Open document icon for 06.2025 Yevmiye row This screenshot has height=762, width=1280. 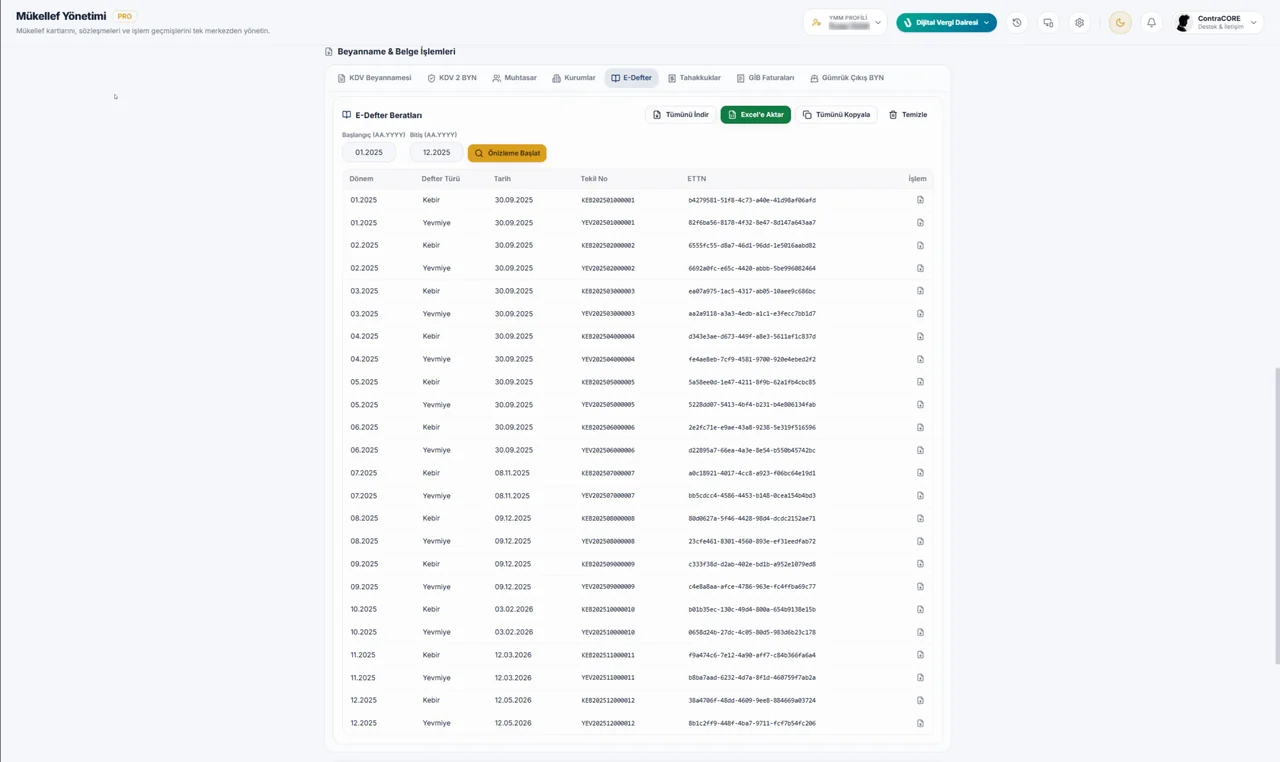(x=920, y=450)
